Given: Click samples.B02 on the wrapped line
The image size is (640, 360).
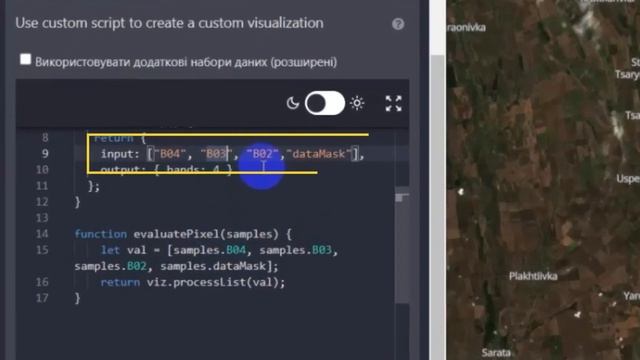Looking at the screenshot, I should 110,266.
